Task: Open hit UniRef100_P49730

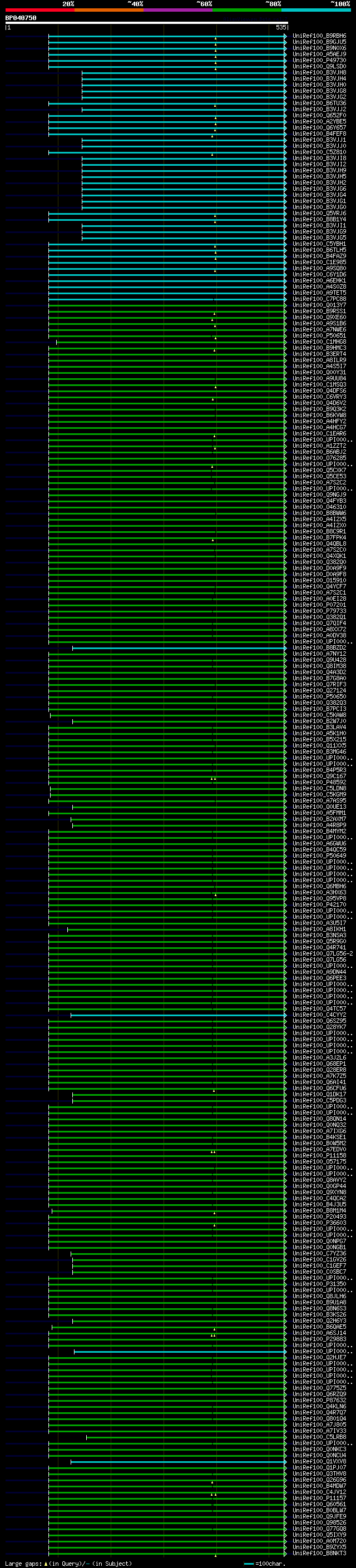Action: pyautogui.click(x=319, y=60)
